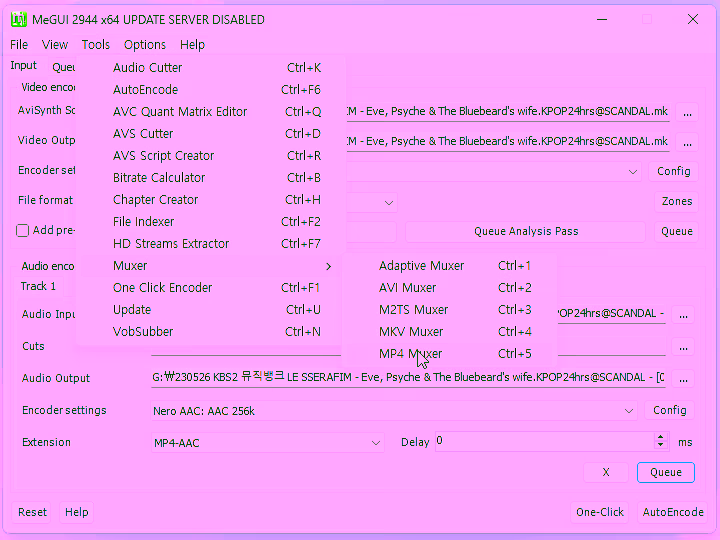
Task: Launch AVS Cutter tool
Action: pyautogui.click(x=208, y=134)
